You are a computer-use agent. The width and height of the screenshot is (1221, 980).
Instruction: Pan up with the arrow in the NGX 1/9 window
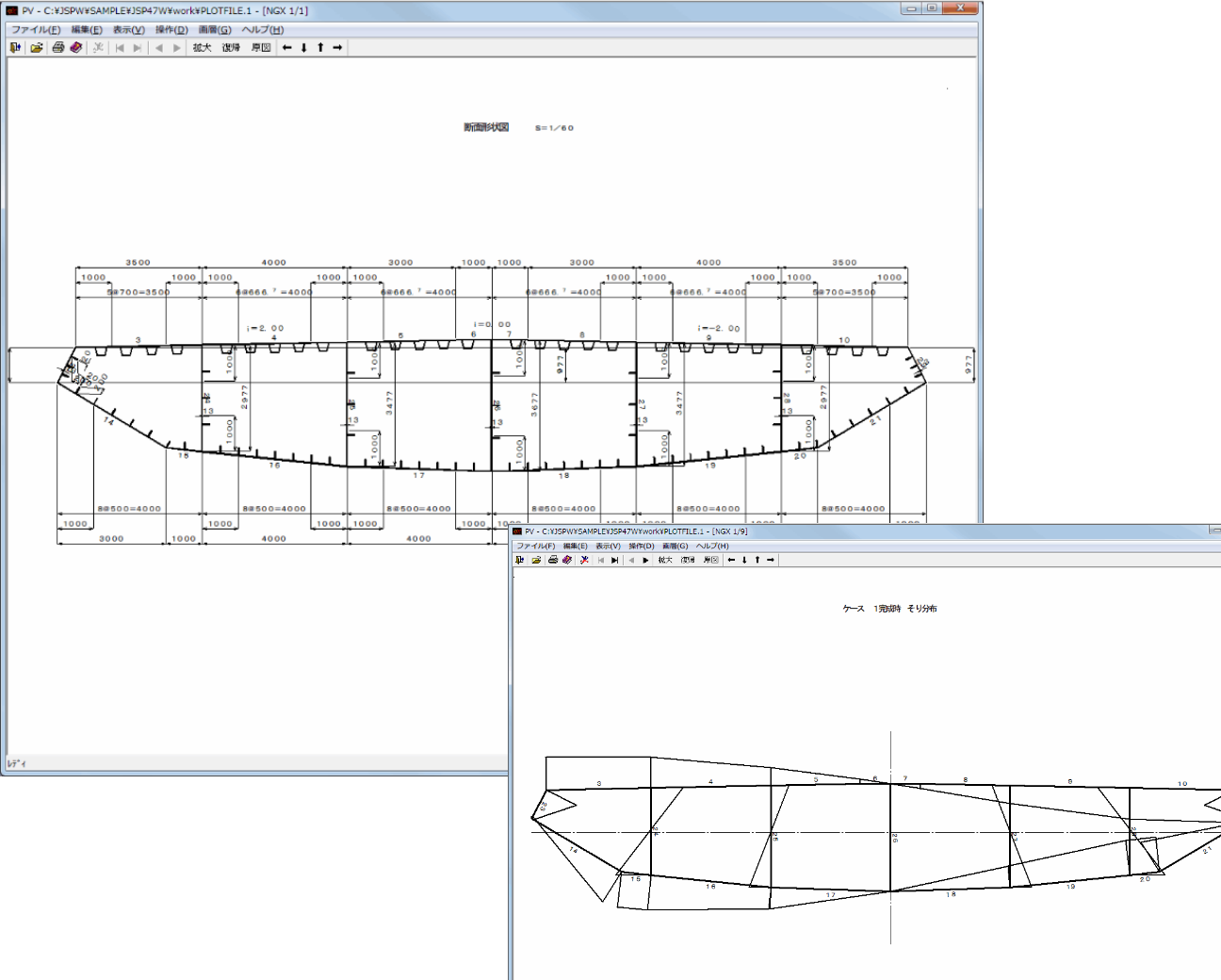pos(757,560)
